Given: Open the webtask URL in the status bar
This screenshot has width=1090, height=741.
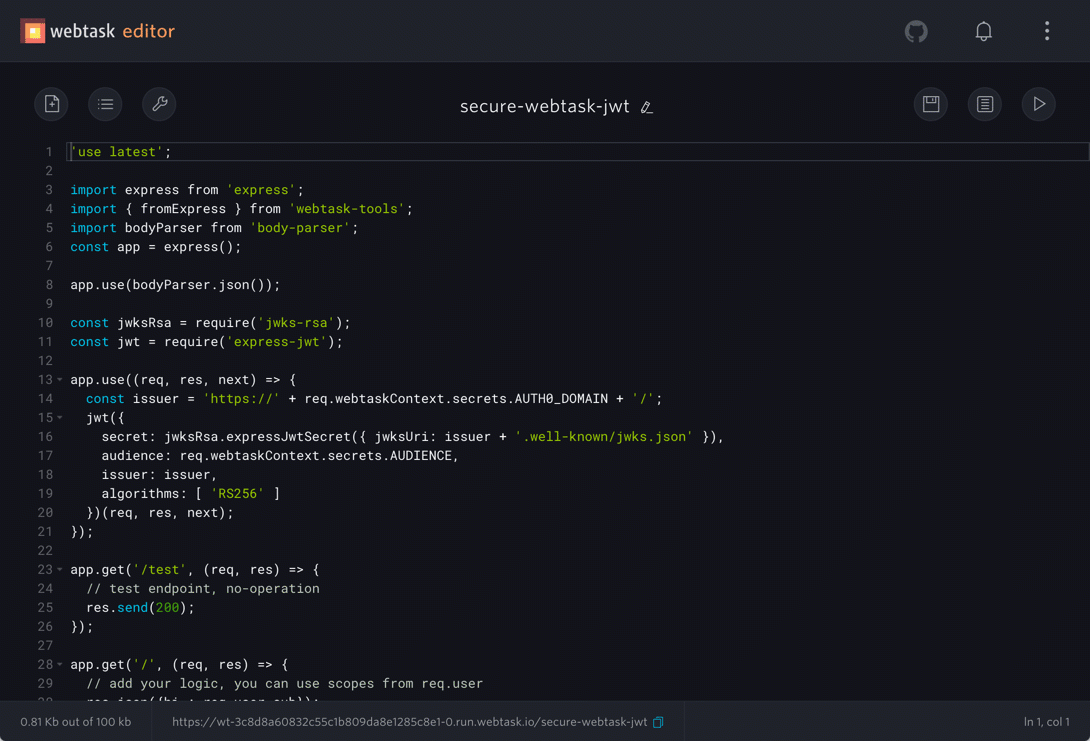Looking at the screenshot, I should [x=409, y=722].
